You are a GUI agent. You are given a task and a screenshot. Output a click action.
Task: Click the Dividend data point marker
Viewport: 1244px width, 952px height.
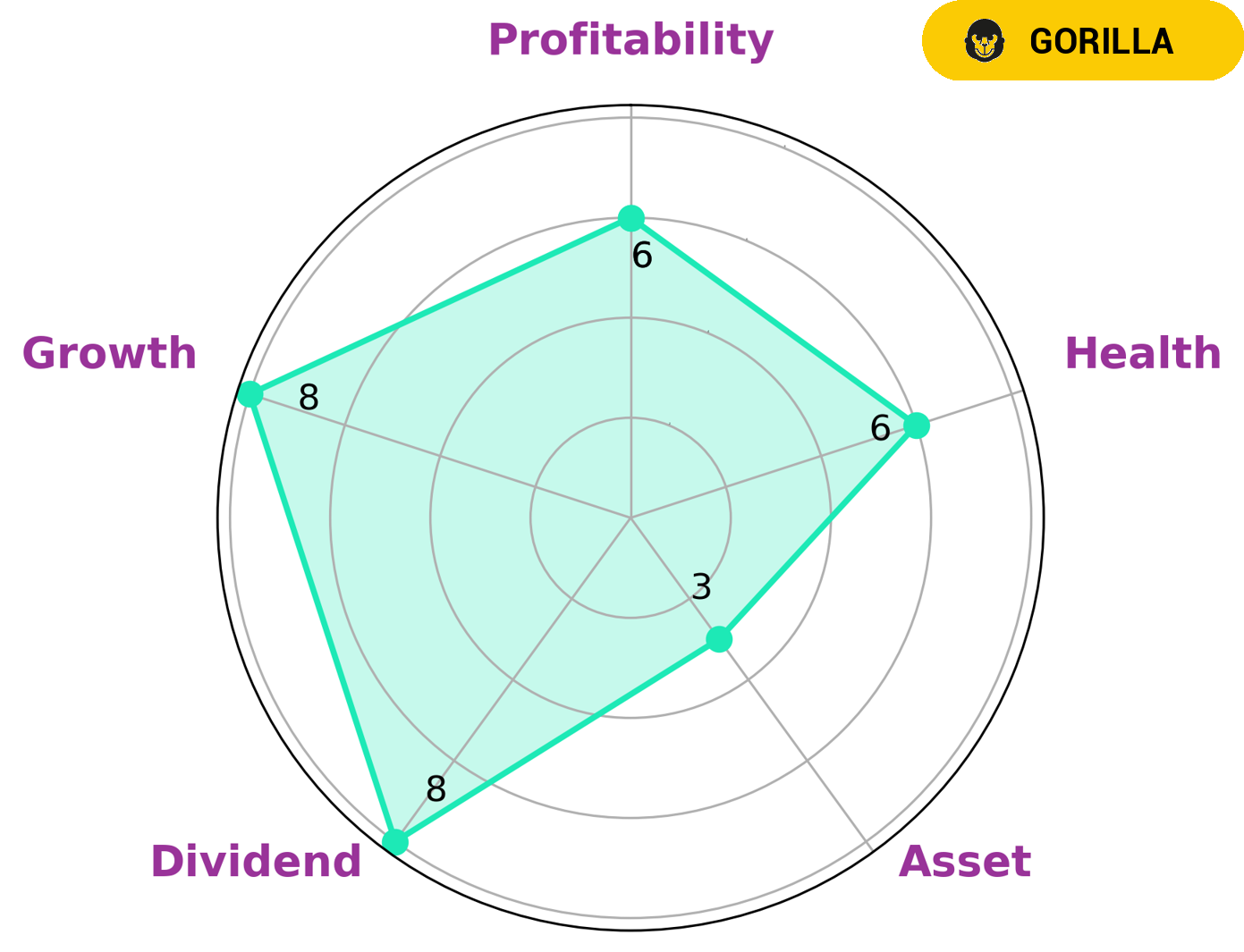tap(394, 842)
